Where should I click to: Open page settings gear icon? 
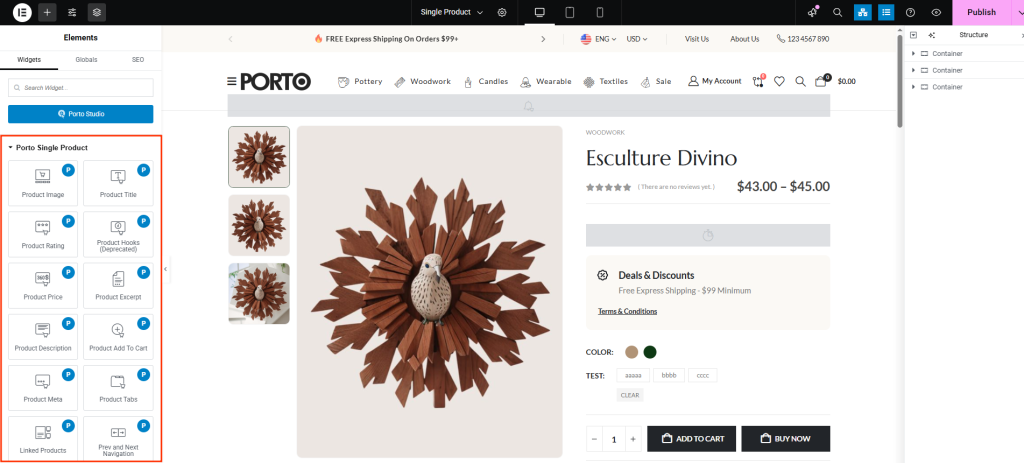coord(502,12)
